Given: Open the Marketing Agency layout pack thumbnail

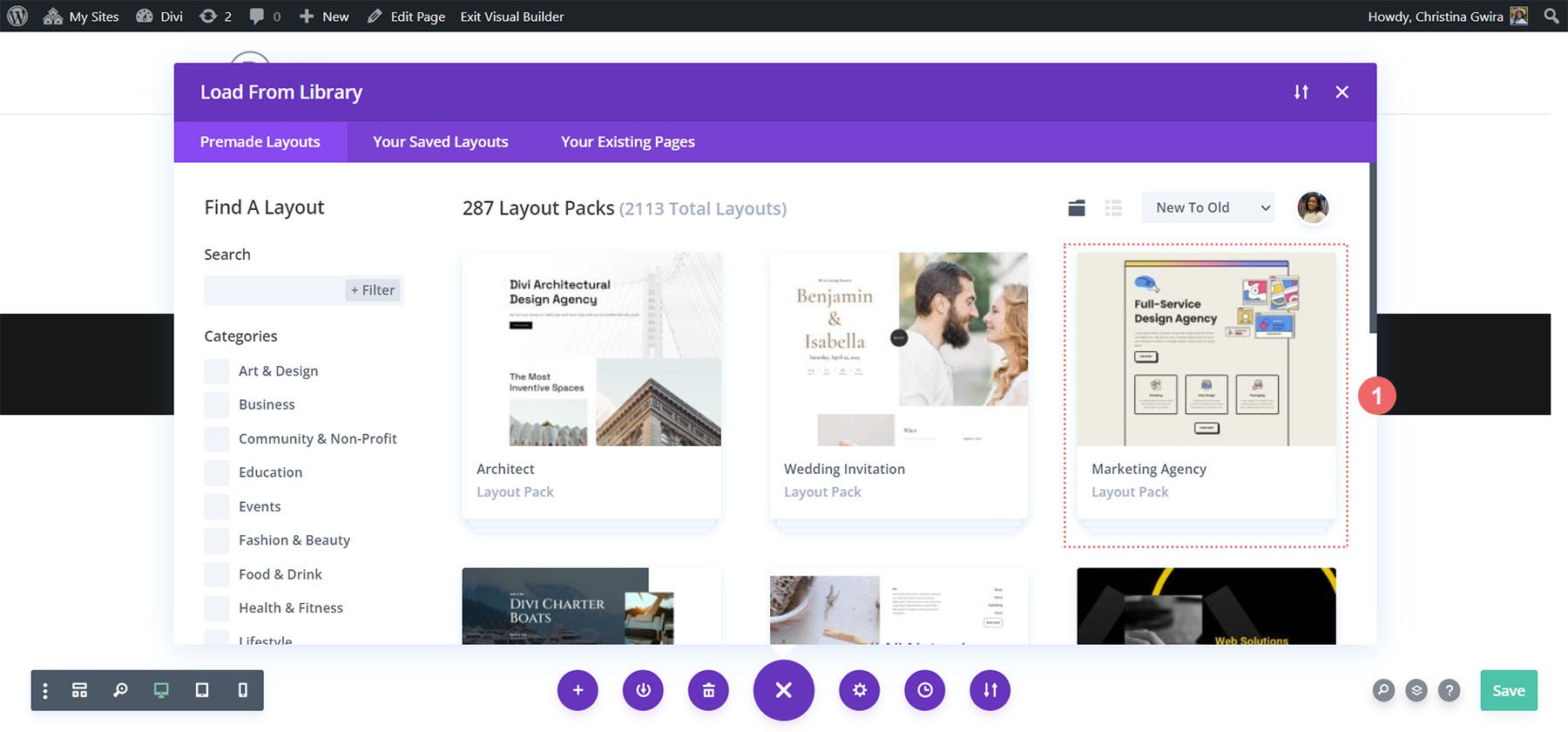Looking at the screenshot, I should [x=1206, y=349].
